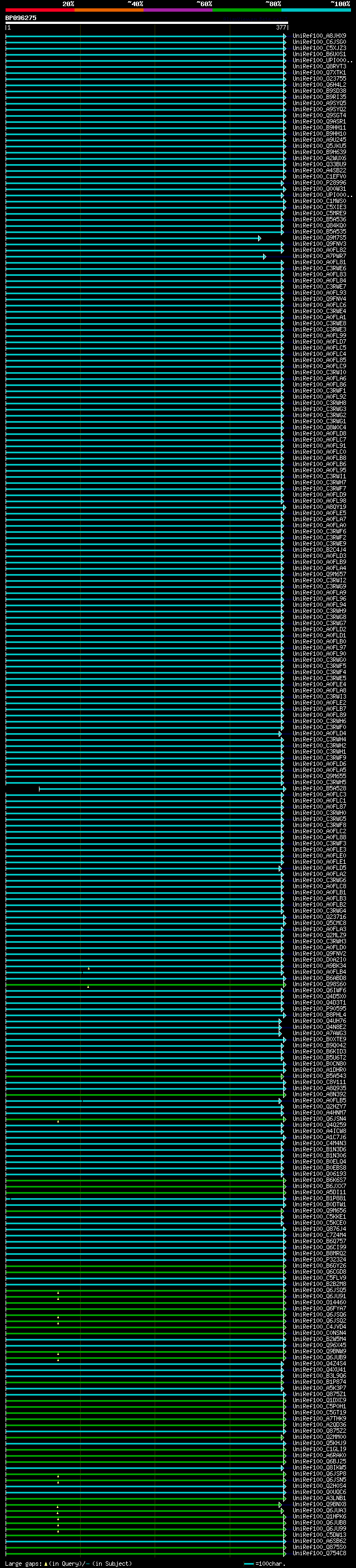The width and height of the screenshot is (356, 1568).
Task: Click the label UniRef100_Q9M656
Action: pyautogui.click(x=319, y=1211)
